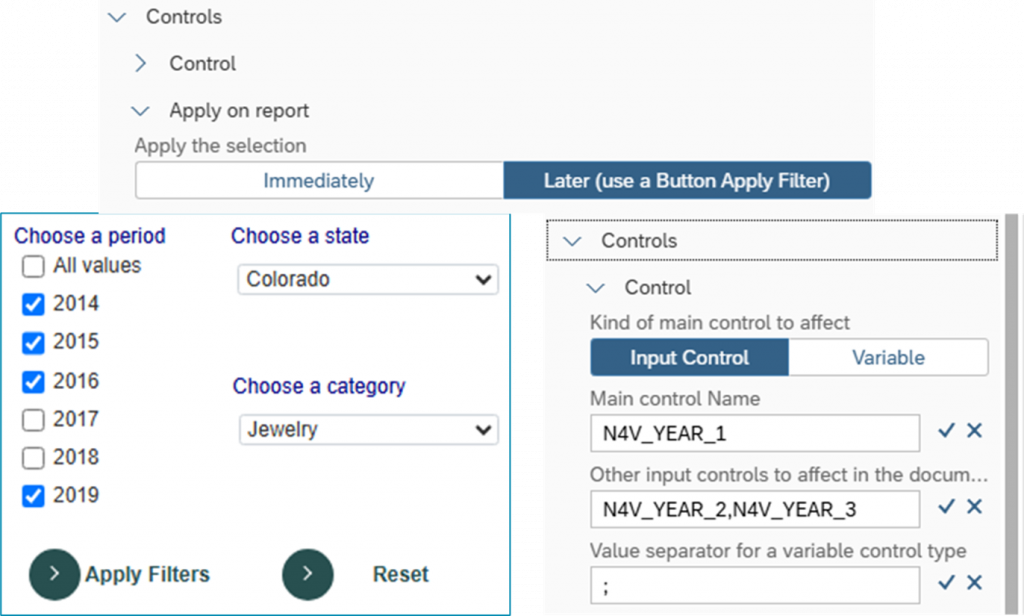Image resolution: width=1024 pixels, height=616 pixels.
Task: Select the Immediately apply option
Action: pos(319,181)
